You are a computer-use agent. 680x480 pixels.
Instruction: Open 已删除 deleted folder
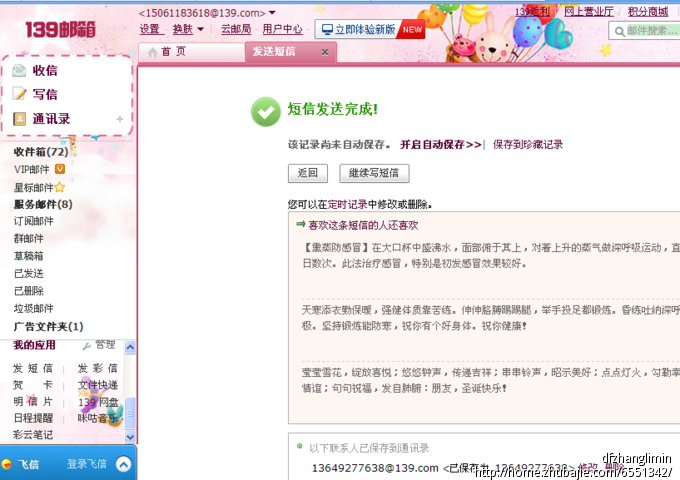coord(29,291)
